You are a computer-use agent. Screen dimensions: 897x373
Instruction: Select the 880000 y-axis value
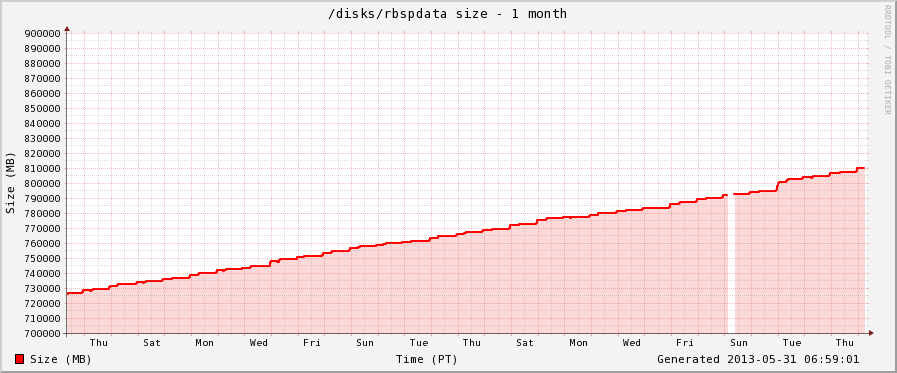click(x=42, y=64)
